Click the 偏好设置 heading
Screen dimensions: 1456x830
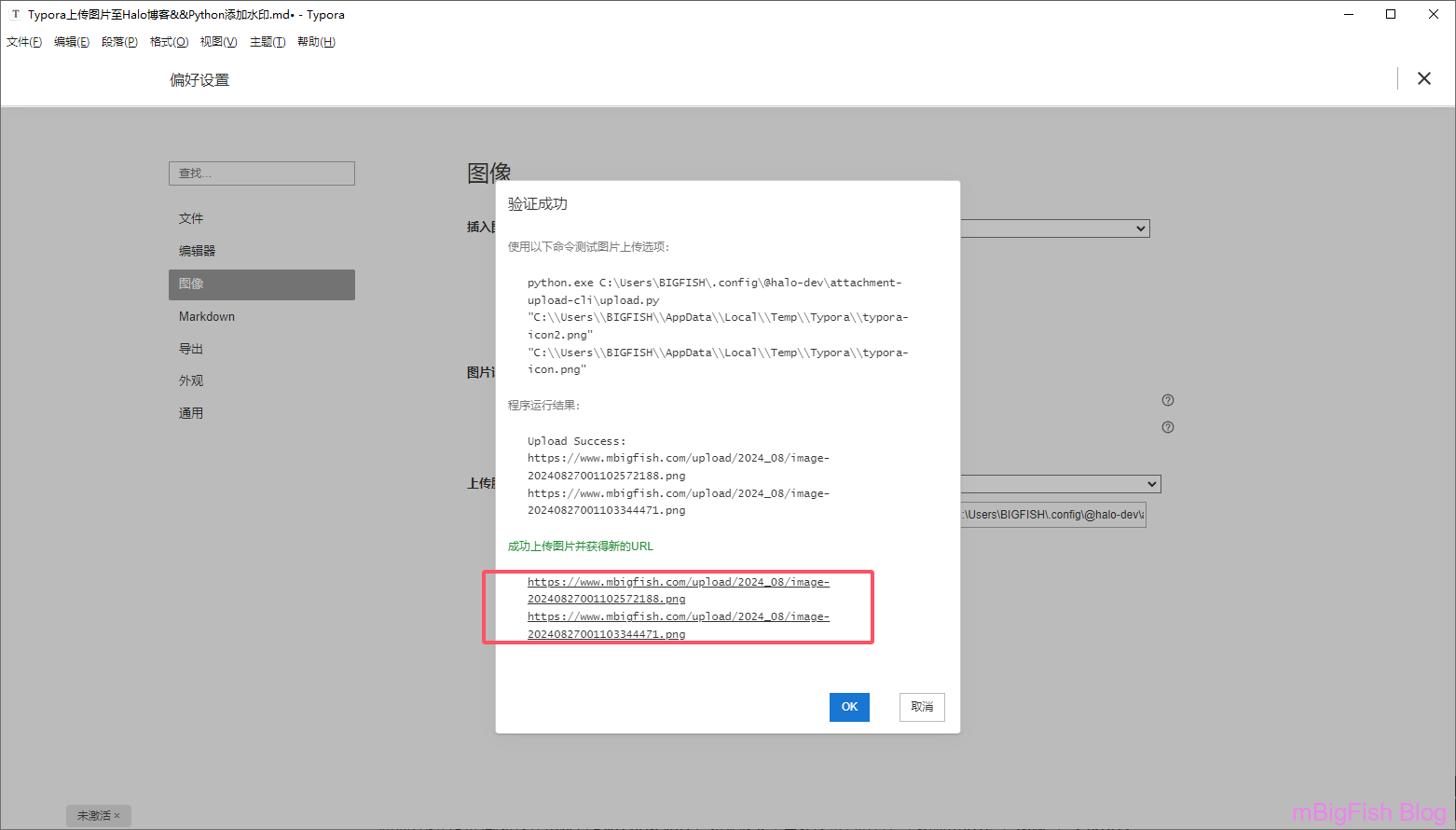click(199, 80)
